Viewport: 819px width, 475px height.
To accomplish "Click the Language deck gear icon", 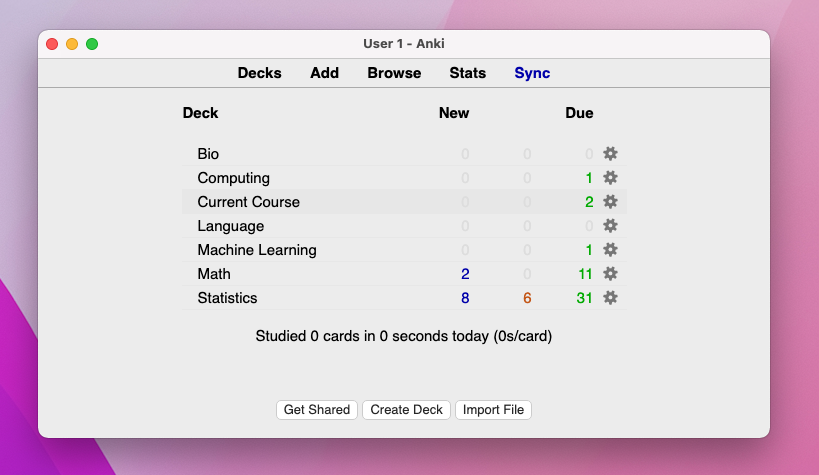I will 610,226.
